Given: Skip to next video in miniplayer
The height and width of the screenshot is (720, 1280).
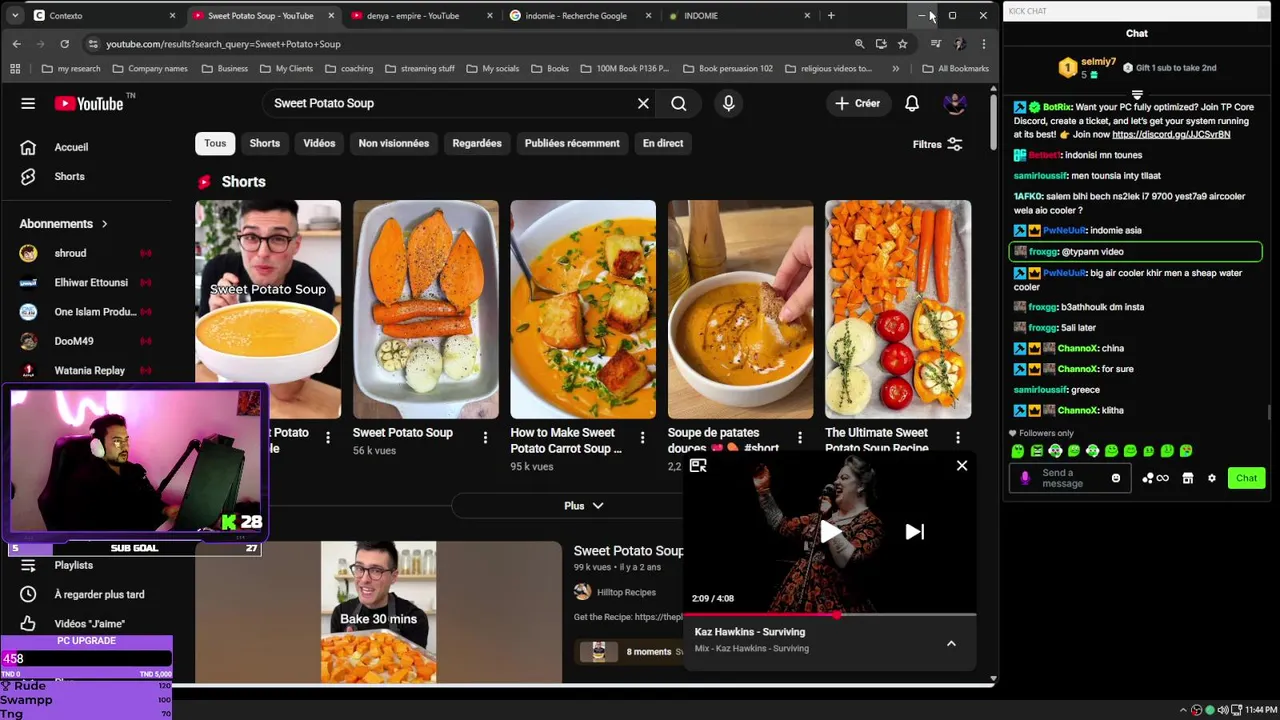Looking at the screenshot, I should point(914,532).
